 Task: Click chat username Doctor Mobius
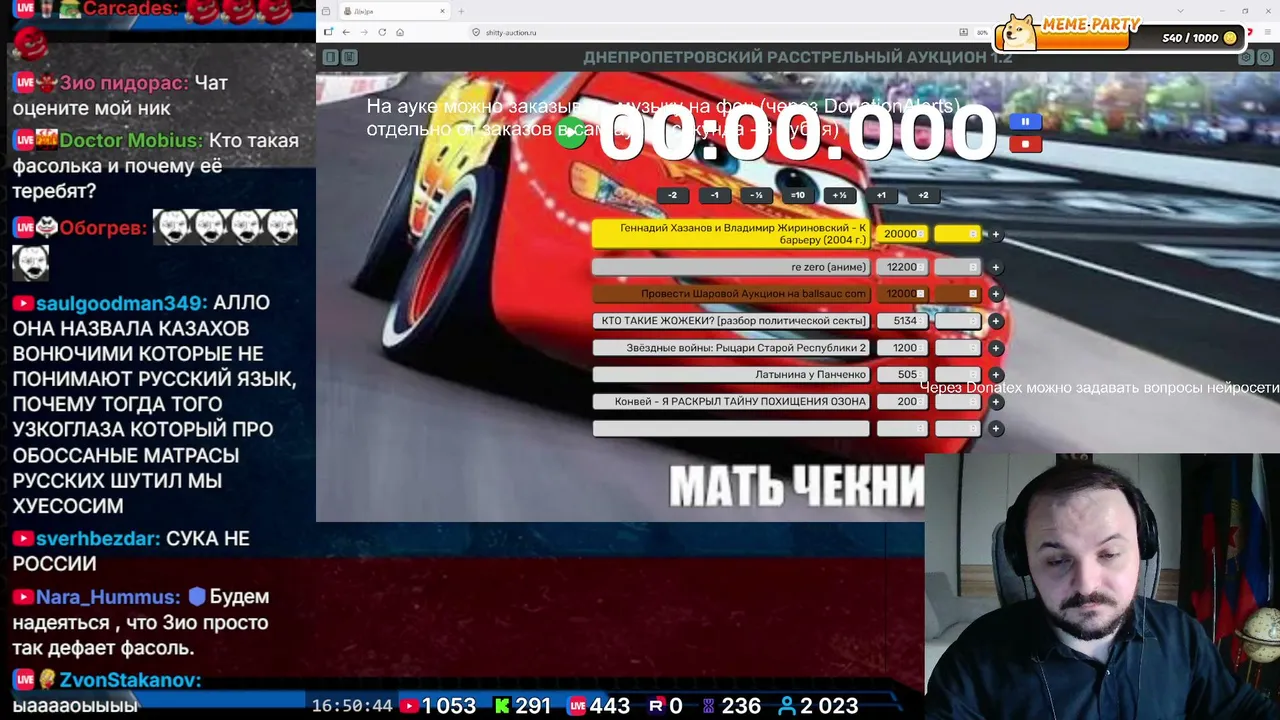[x=130, y=141]
